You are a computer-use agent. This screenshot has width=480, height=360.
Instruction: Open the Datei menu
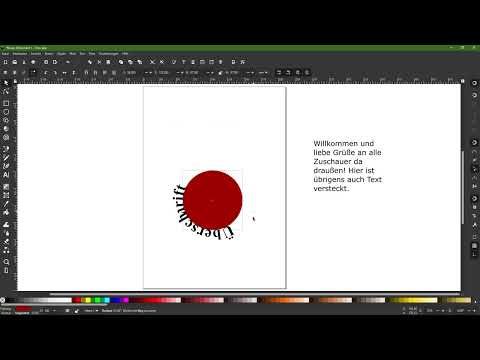pyautogui.click(x=6, y=53)
